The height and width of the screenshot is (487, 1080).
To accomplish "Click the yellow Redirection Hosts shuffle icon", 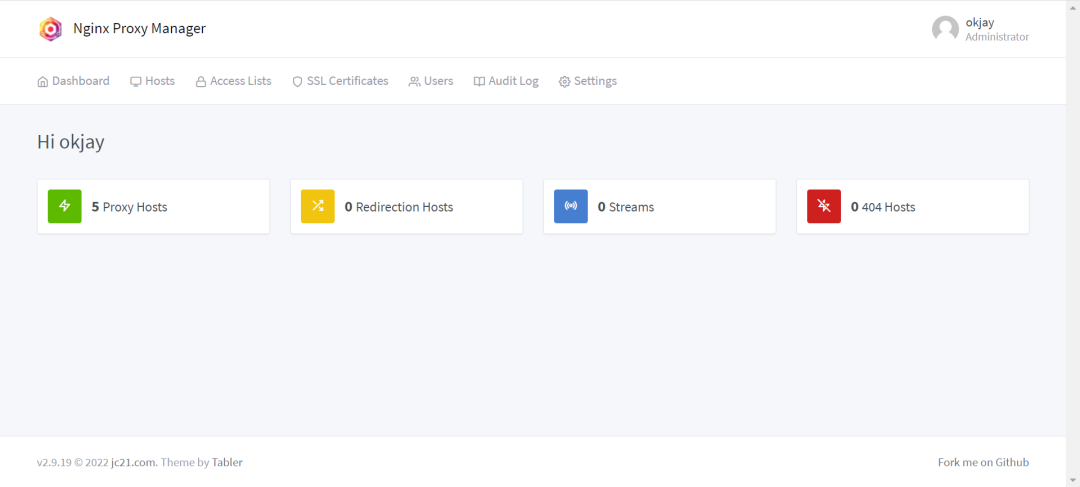I will point(318,206).
